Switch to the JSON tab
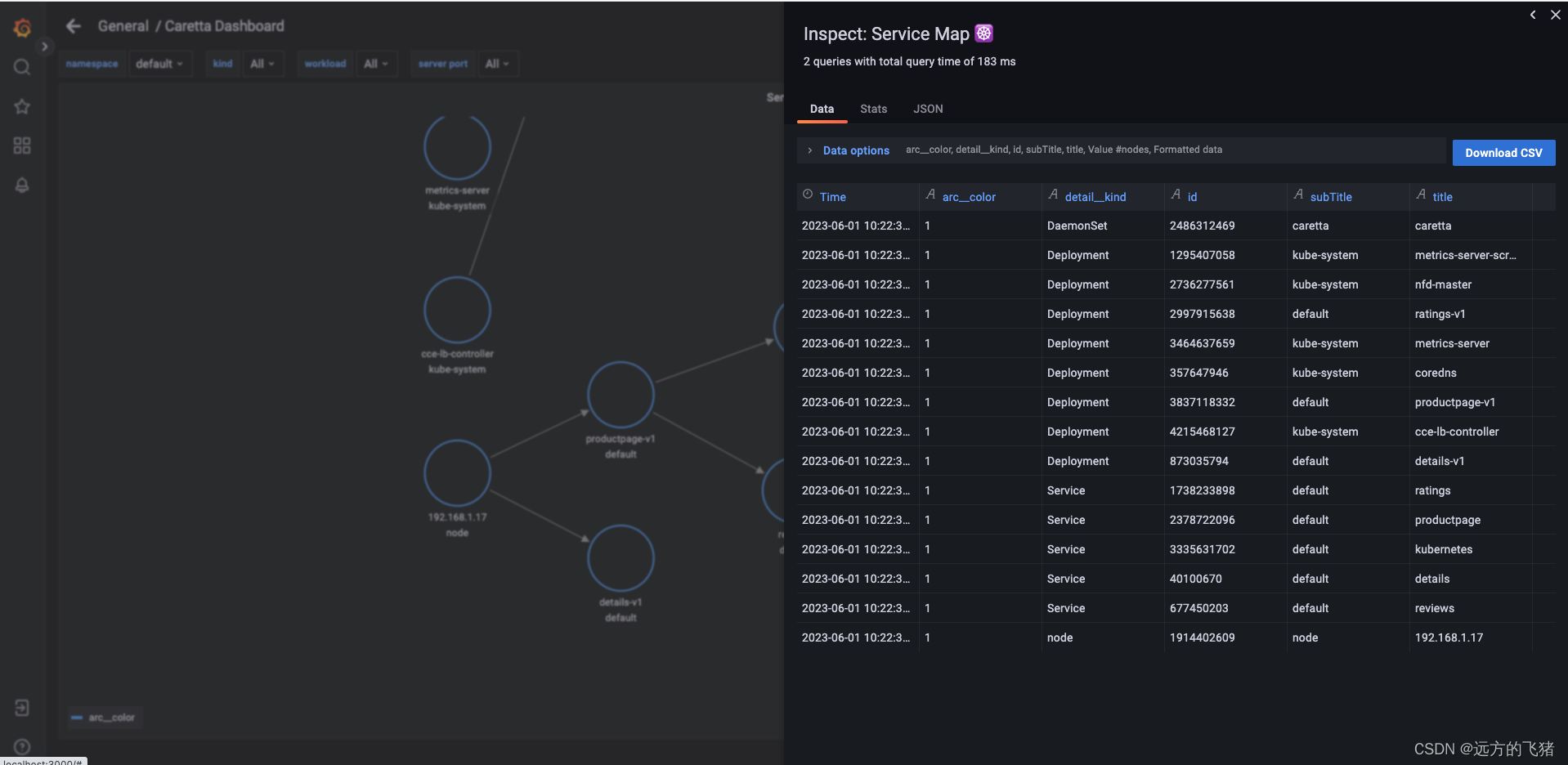Viewport: 1568px width, 765px height. coord(928,109)
